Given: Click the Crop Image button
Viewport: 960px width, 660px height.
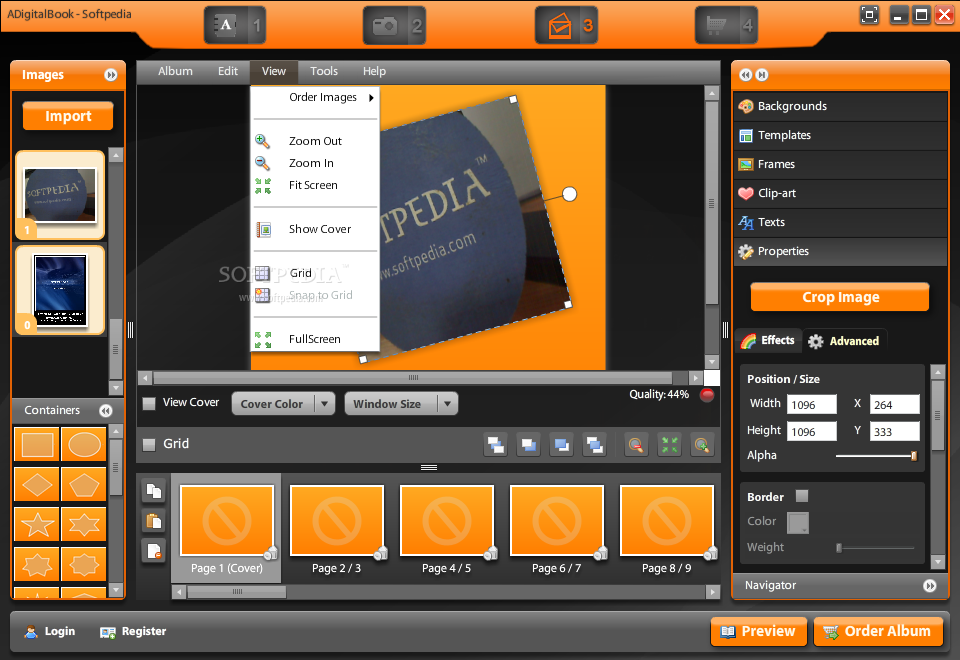Looking at the screenshot, I should (840, 298).
